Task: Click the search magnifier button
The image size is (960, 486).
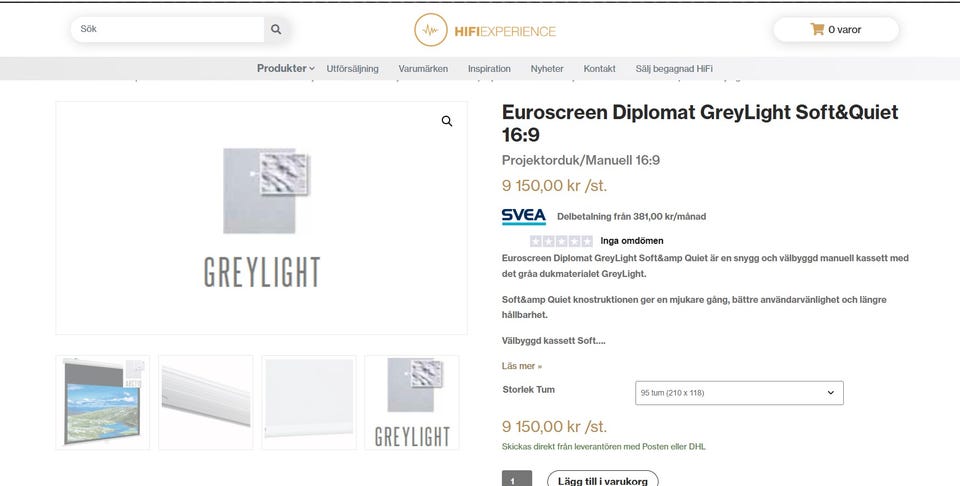Action: (276, 30)
